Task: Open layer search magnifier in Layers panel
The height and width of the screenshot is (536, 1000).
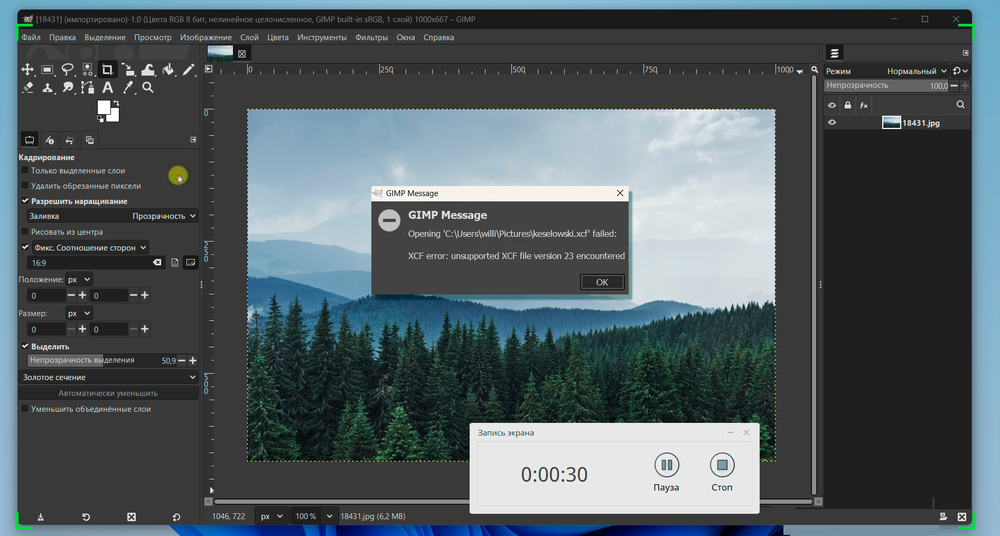Action: coord(960,105)
